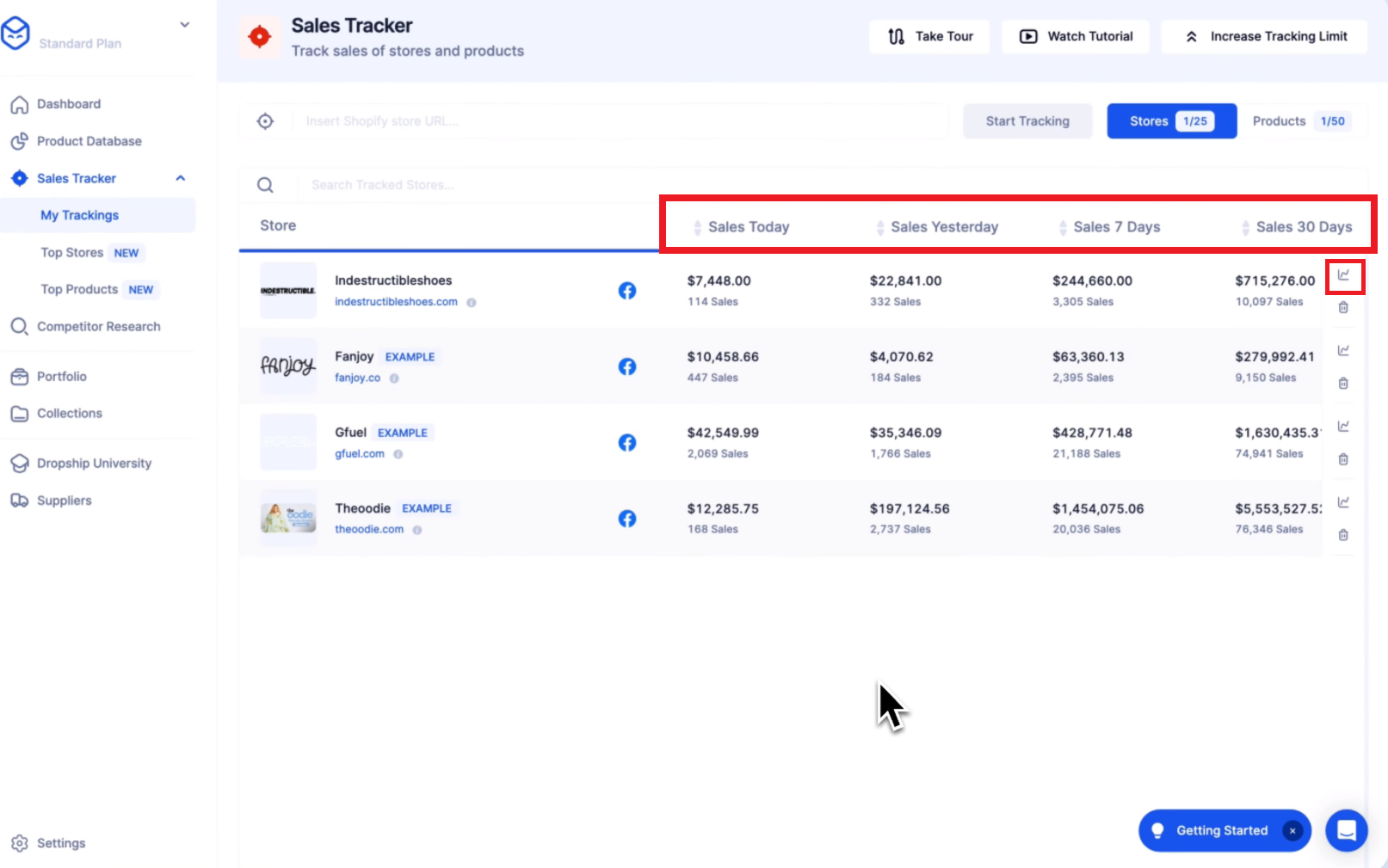Click the Gfuel store thumbnail
The image size is (1388, 868).
point(288,442)
